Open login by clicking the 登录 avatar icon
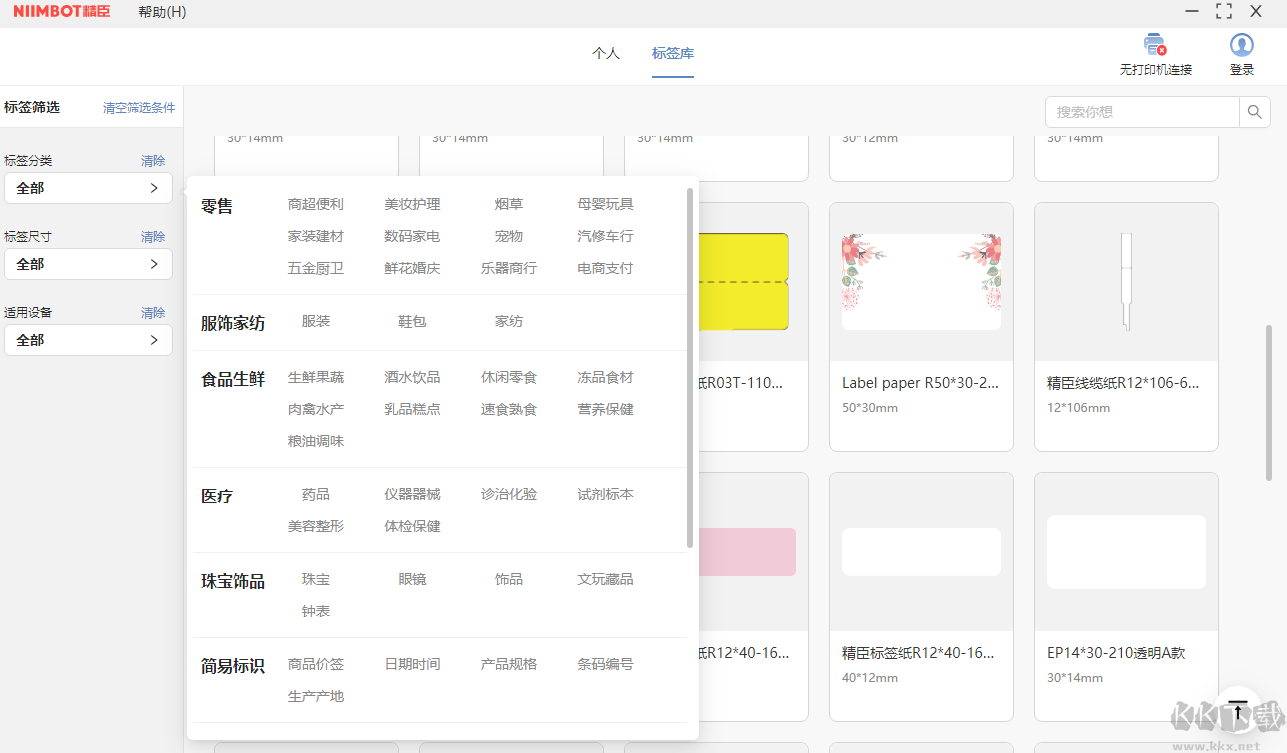The height and width of the screenshot is (753, 1287). [x=1241, y=44]
